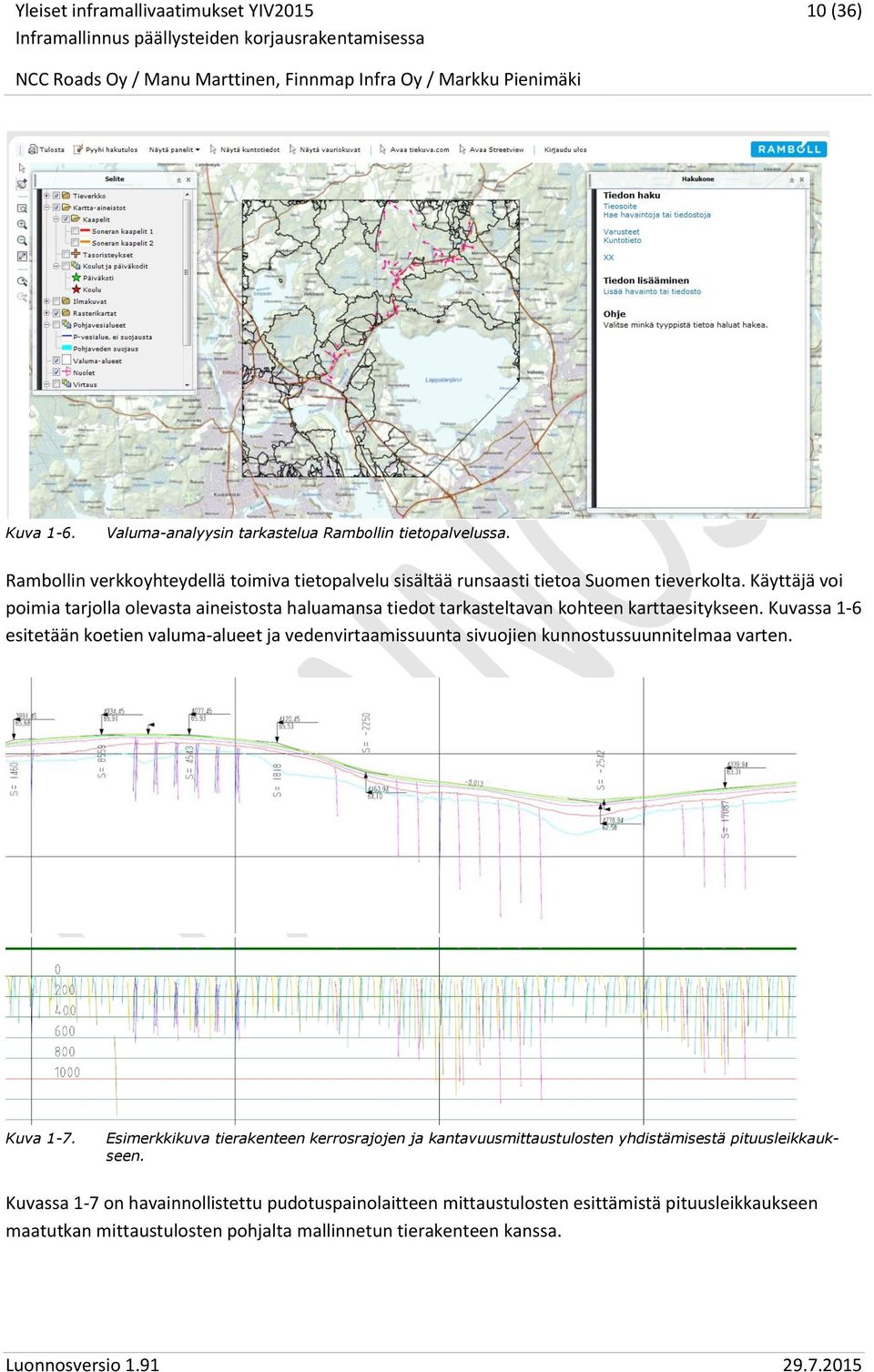This screenshot has width=874, height=1372.
Task: Toggle the Virtaus layer checkbox
Action: pyautogui.click(x=56, y=384)
